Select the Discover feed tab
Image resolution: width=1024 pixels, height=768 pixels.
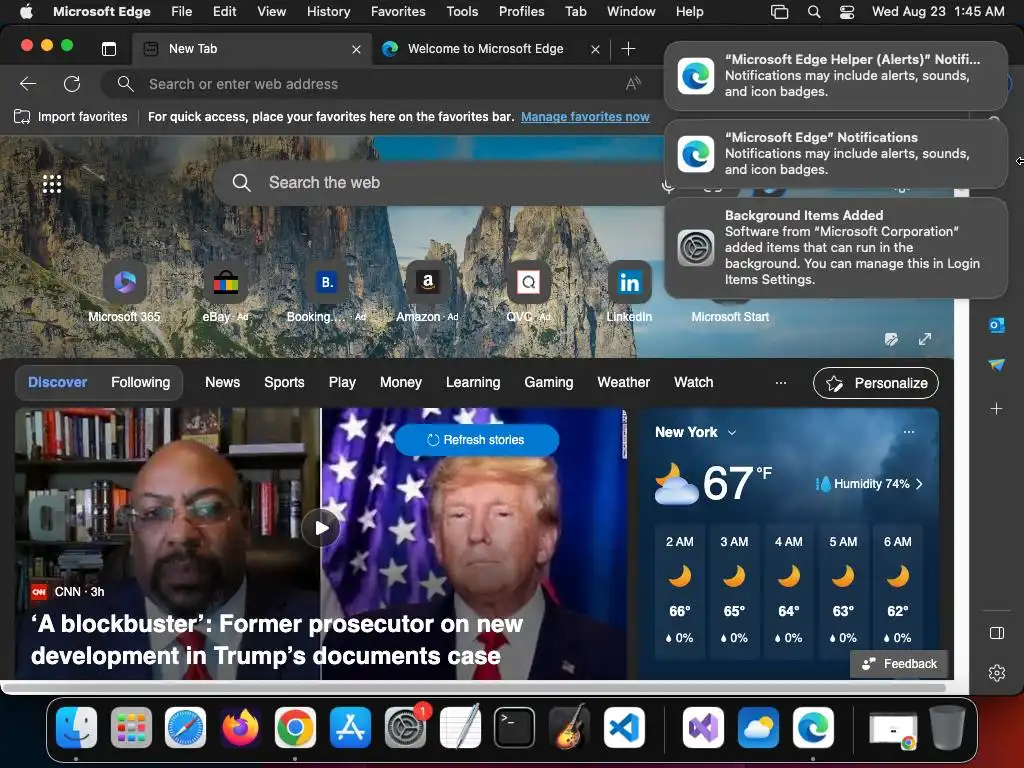(x=57, y=383)
